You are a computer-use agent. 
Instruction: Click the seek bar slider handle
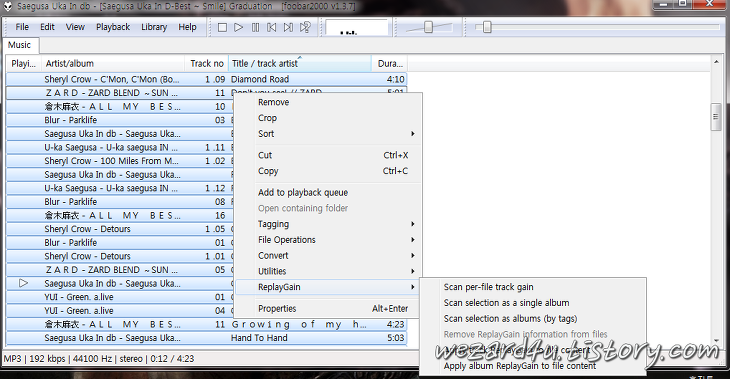(x=487, y=27)
